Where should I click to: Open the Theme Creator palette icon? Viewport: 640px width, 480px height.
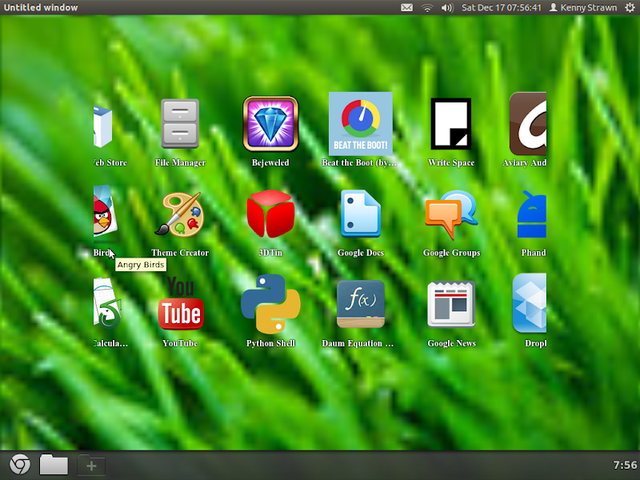pos(179,214)
